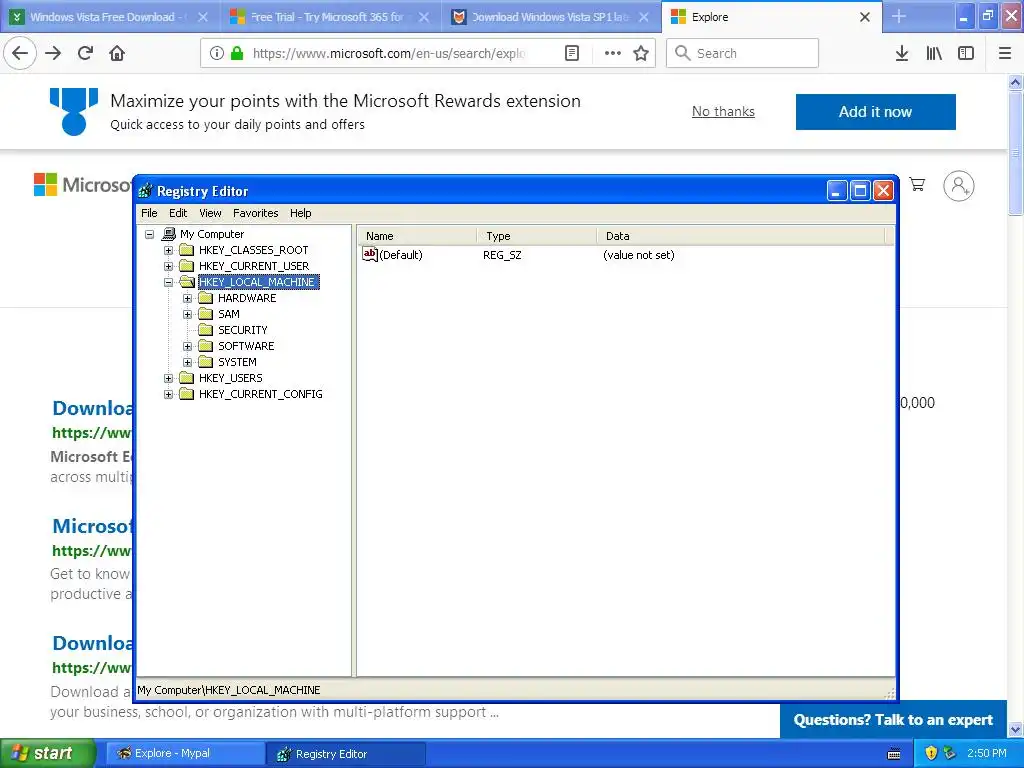Expand the HARDWARE subkey

(187, 298)
